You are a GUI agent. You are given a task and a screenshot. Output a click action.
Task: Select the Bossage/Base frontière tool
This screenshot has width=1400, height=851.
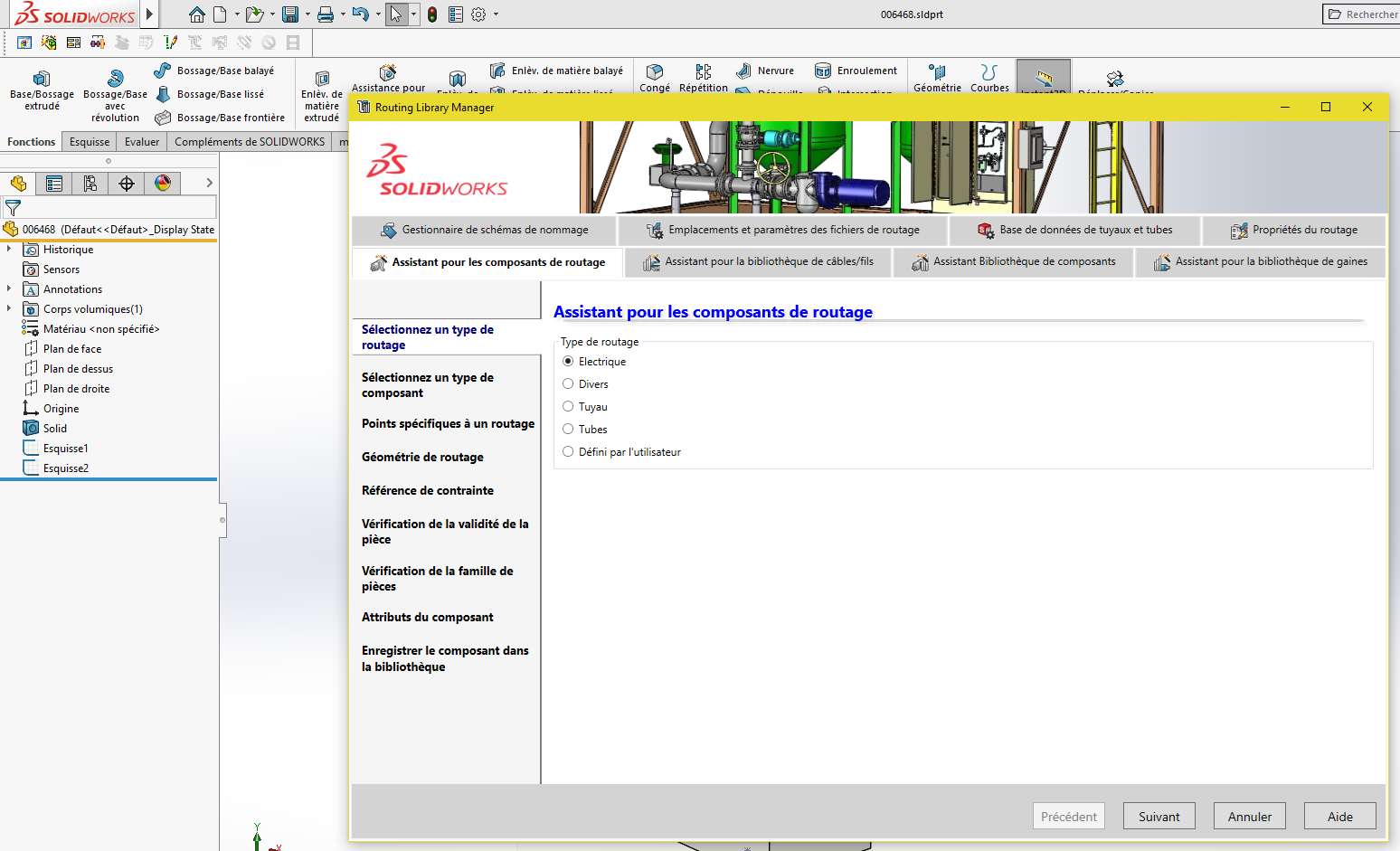220,118
